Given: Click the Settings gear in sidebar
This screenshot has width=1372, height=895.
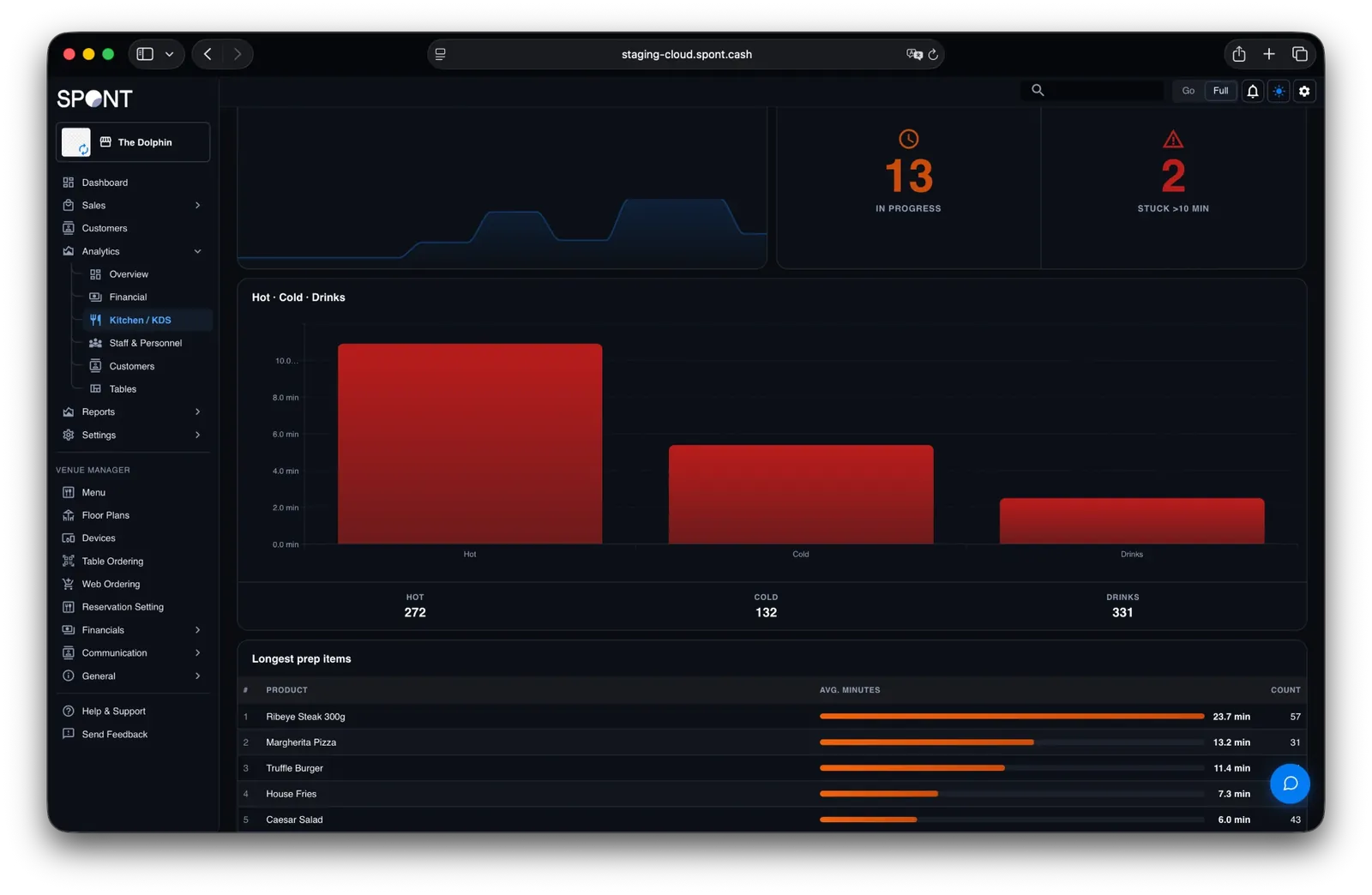Looking at the screenshot, I should tap(69, 435).
